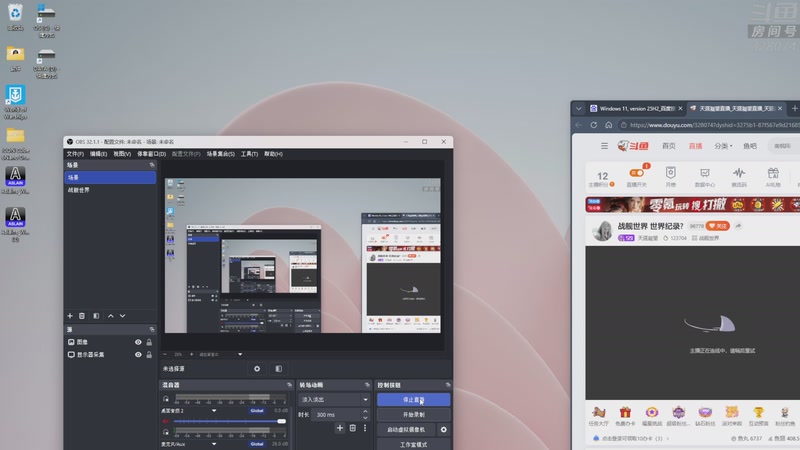This screenshot has width=800, height=450.
Task: Move scene up with the up arrow
Action: pos(111,316)
